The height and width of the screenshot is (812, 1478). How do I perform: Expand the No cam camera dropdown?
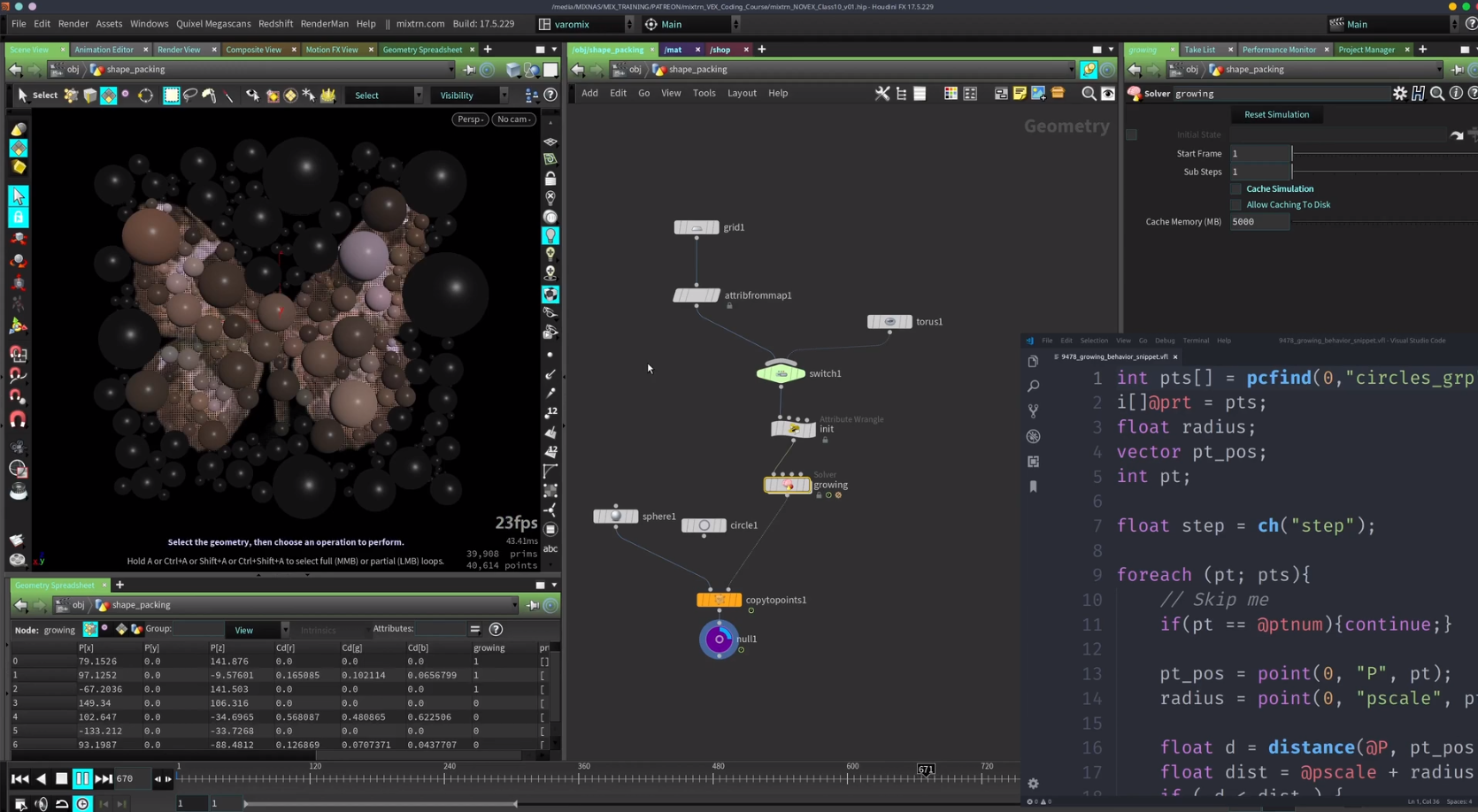(513, 119)
